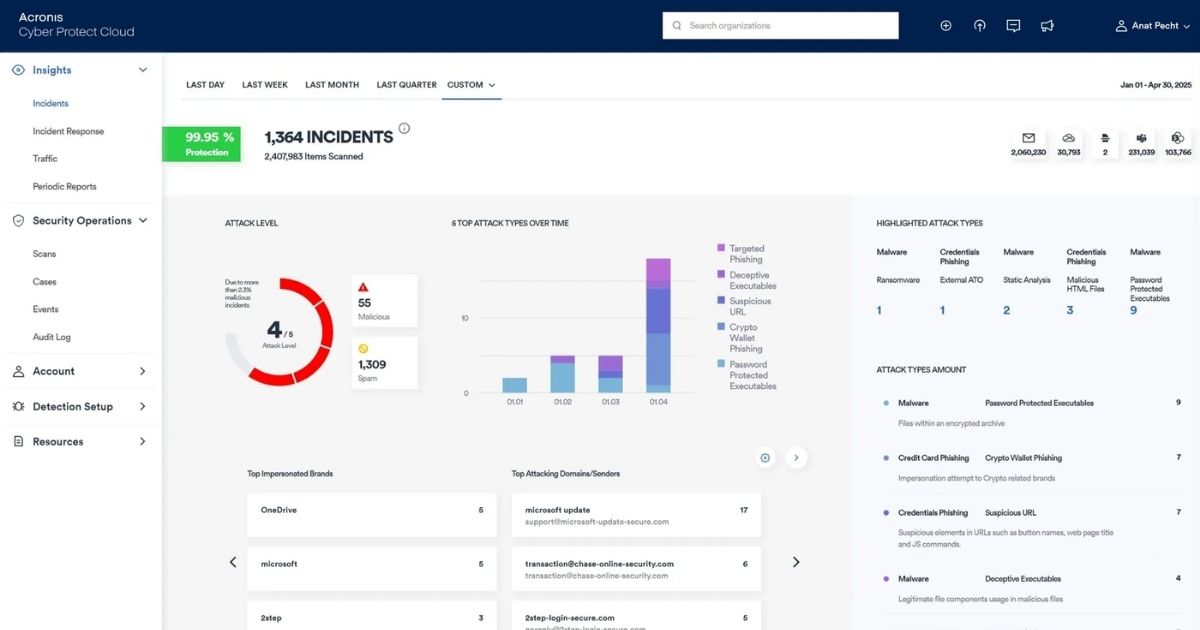Click the upload arrow icon in header
This screenshot has height=630, width=1200.
click(x=980, y=26)
